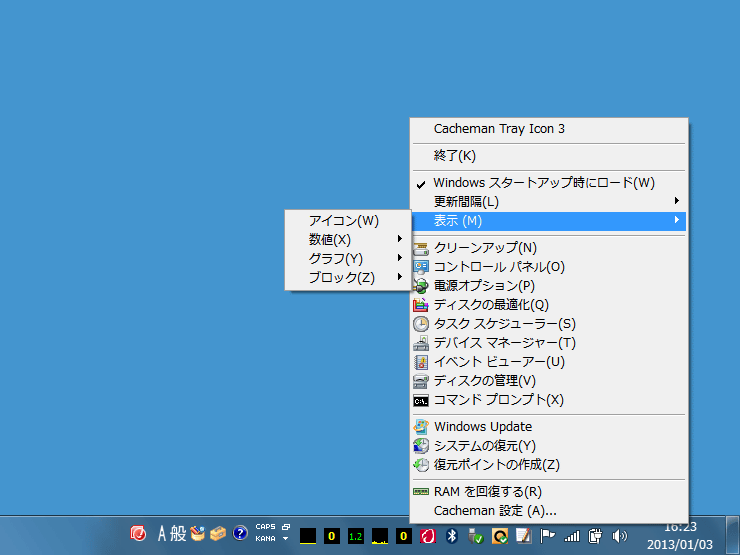The width and height of the screenshot is (740, 555).
Task: Click the Bluetooth tray icon
Action: click(x=452, y=536)
